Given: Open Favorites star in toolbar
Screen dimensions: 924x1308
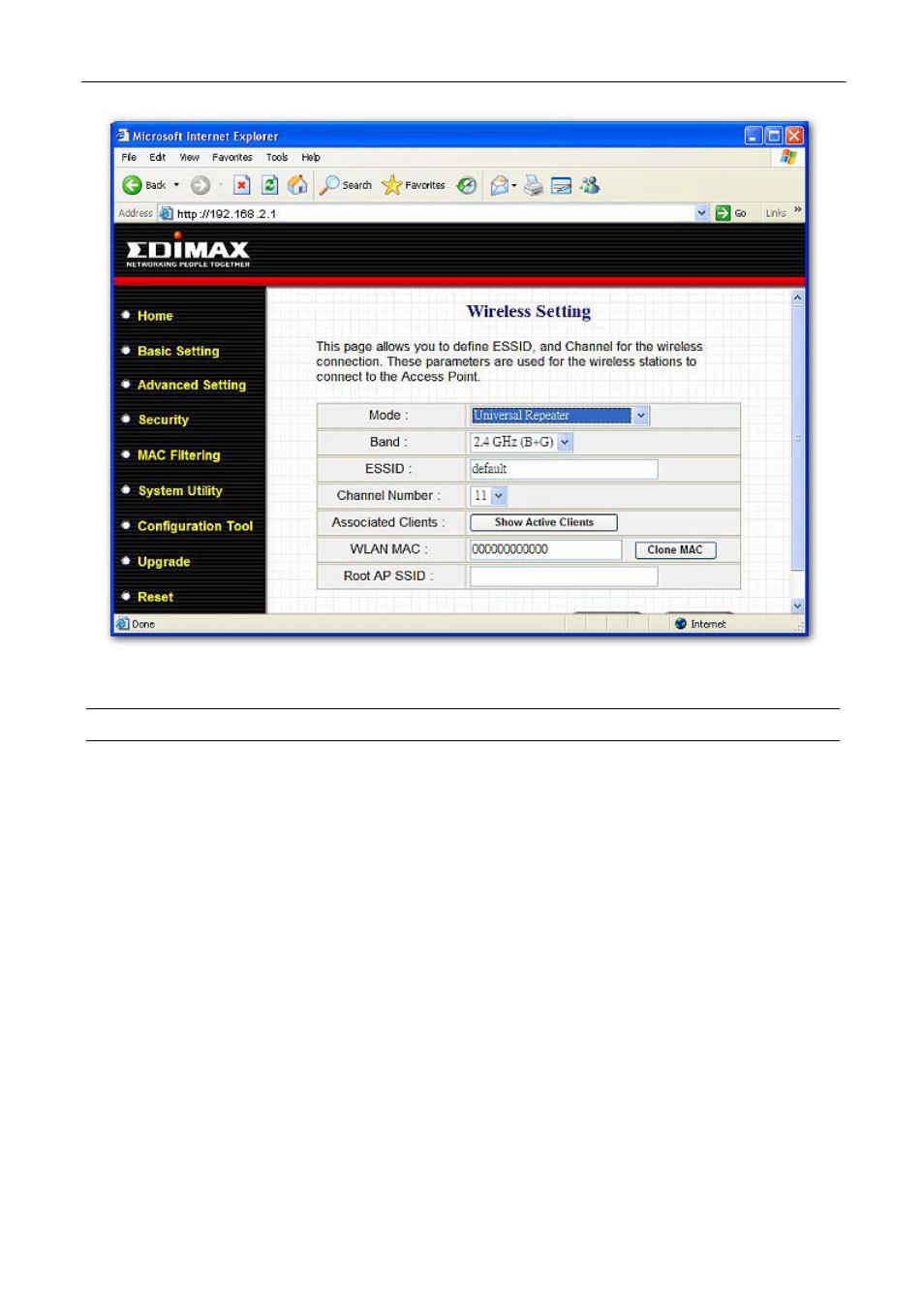Looking at the screenshot, I should (392, 185).
